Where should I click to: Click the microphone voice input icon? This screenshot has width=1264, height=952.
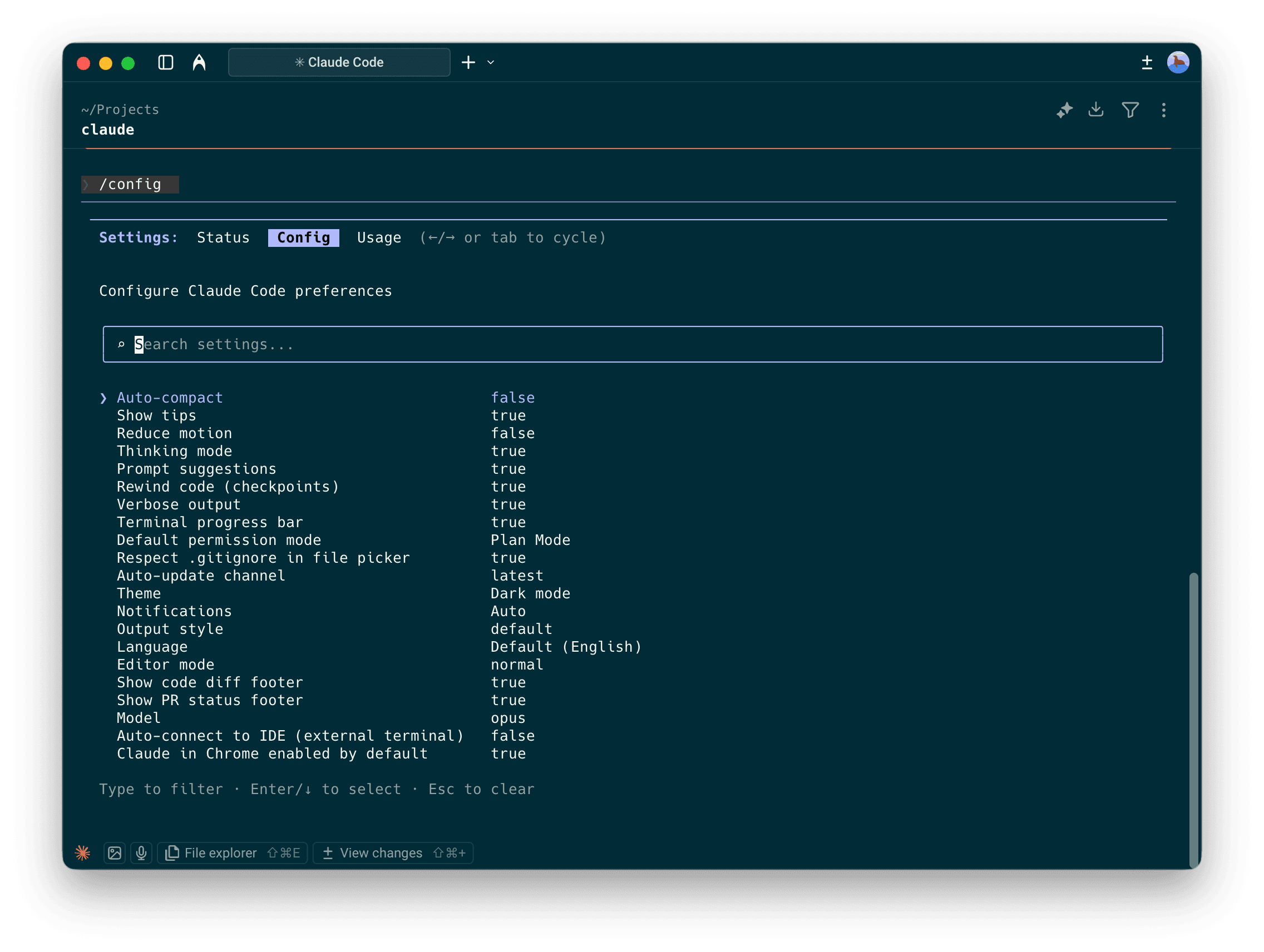[141, 852]
